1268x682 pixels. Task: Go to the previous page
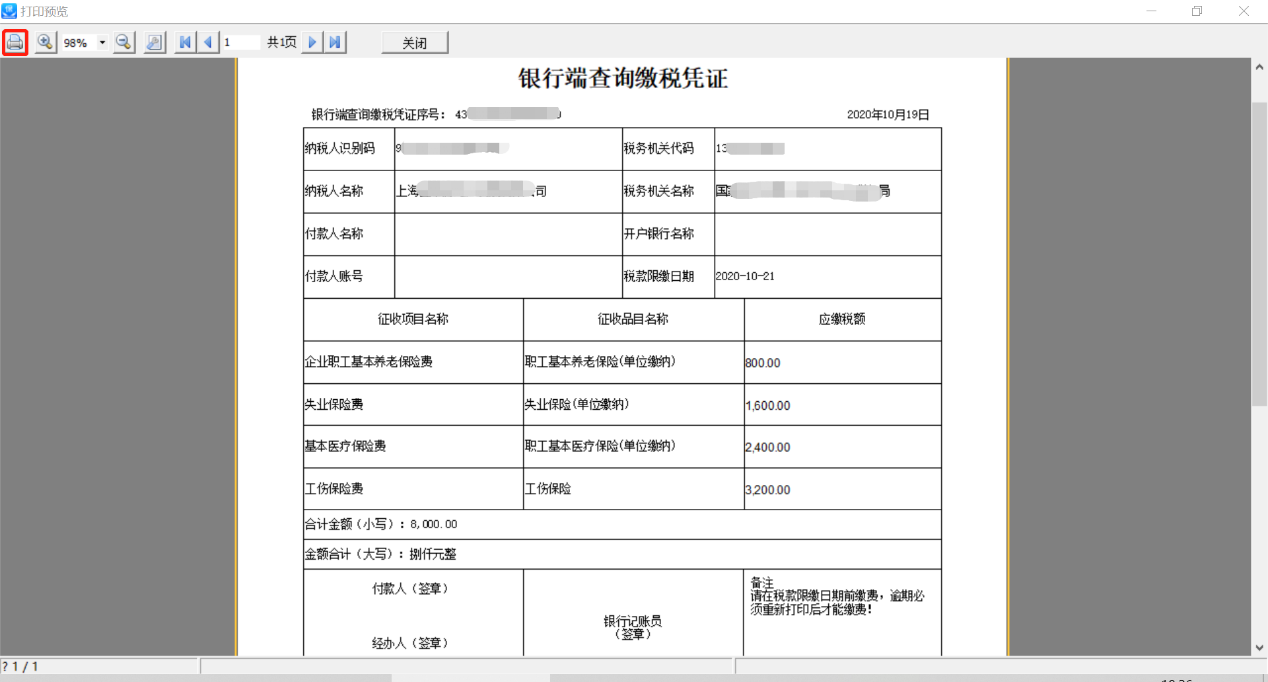(x=208, y=42)
